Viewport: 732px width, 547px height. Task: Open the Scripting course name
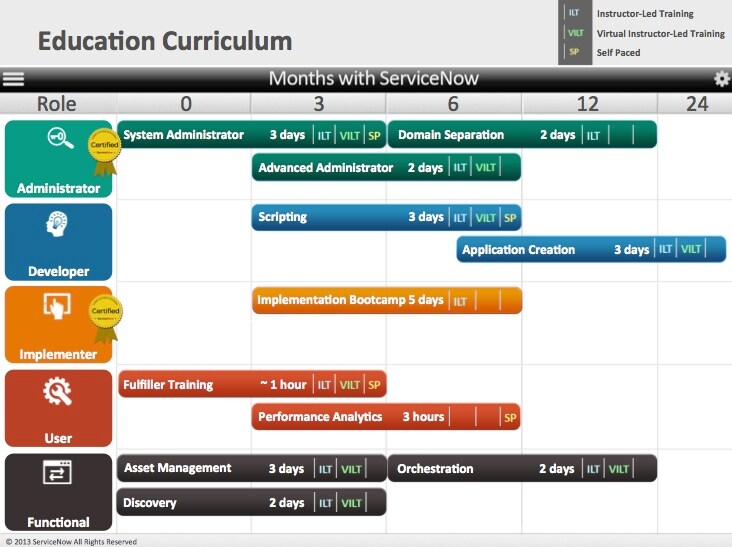(282, 217)
